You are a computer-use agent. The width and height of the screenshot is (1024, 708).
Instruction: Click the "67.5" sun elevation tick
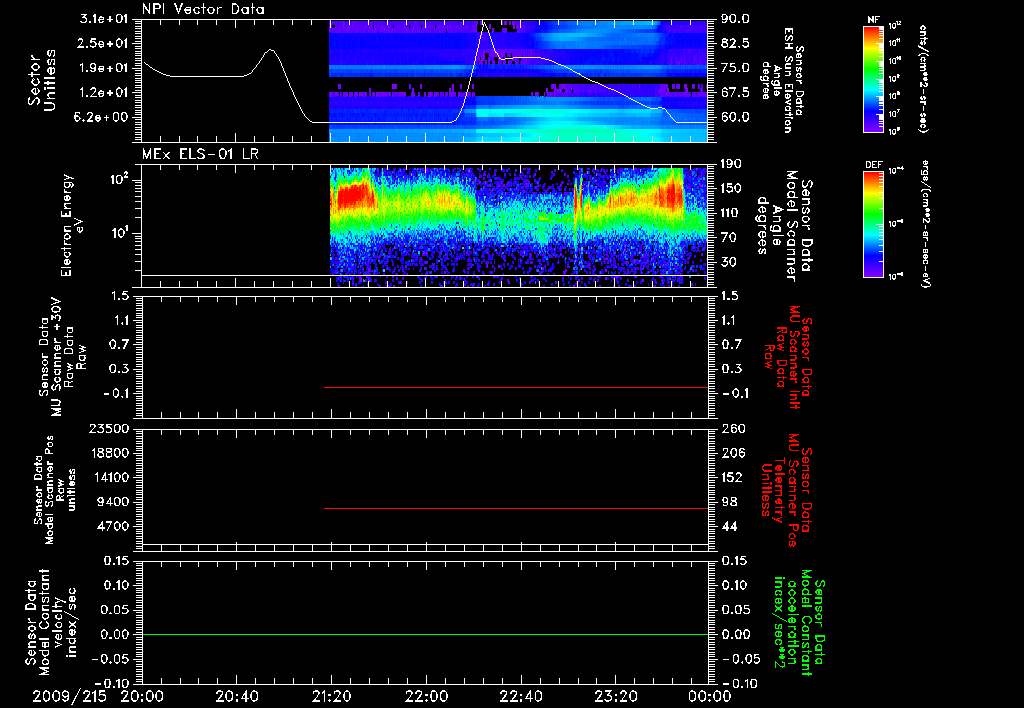click(x=735, y=93)
